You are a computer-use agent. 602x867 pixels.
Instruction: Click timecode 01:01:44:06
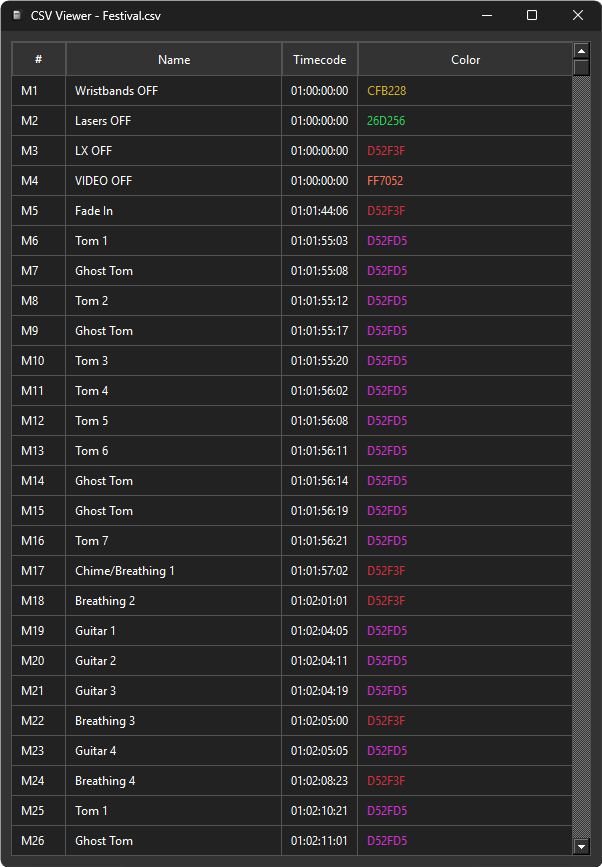pos(320,211)
